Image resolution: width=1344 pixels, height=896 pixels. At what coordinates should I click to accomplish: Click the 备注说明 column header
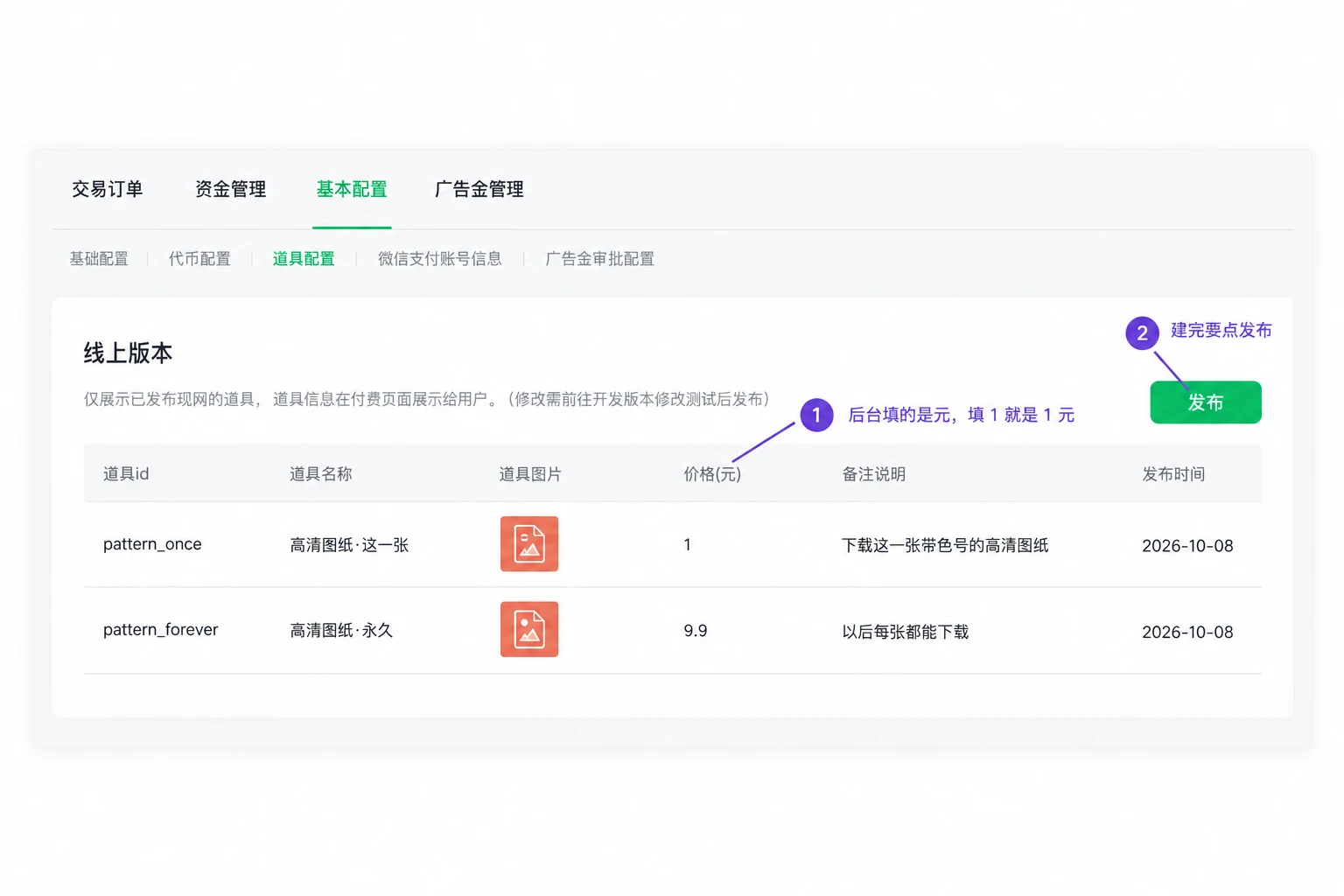(874, 474)
